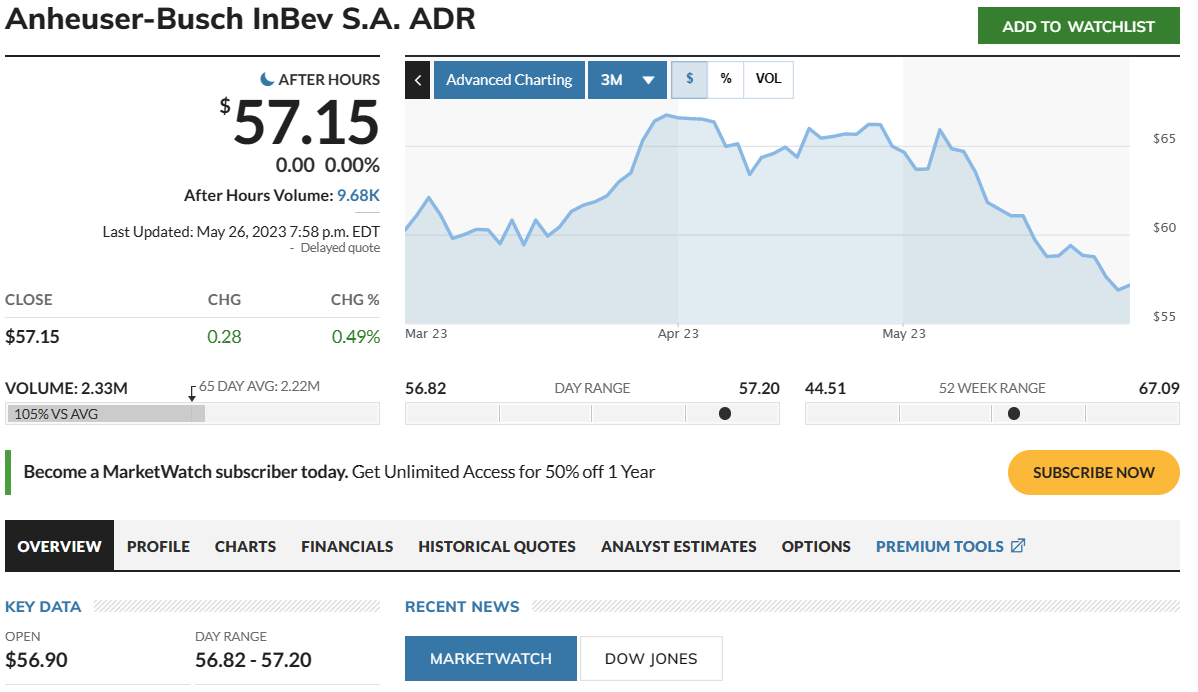
Task: Click the Subscribe Now button
Action: pyautogui.click(x=1094, y=473)
